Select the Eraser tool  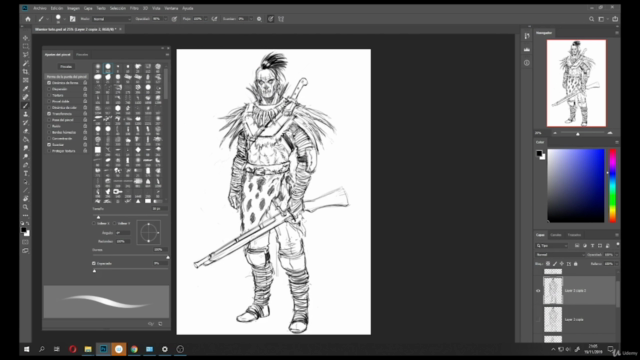tap(25, 131)
